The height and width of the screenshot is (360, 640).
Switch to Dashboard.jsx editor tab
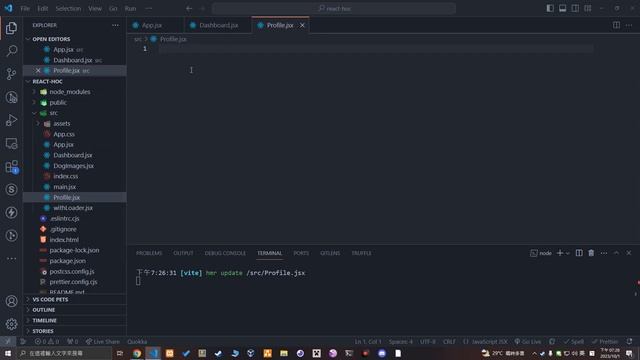coord(218,25)
